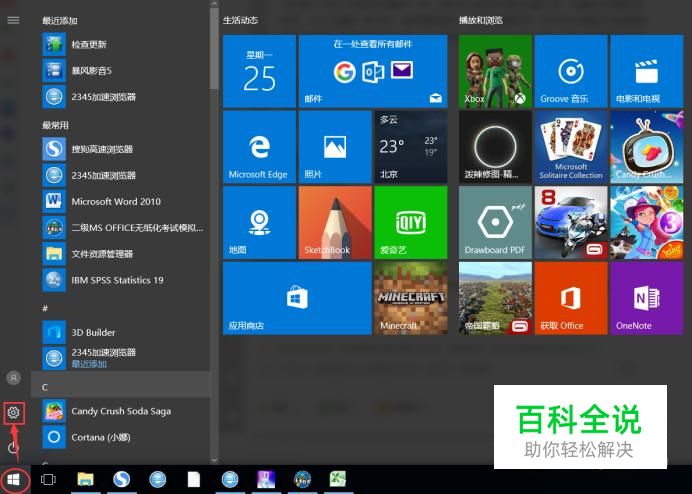
Task: Click the 播放和浏览 tile group title
Action: tap(481, 20)
